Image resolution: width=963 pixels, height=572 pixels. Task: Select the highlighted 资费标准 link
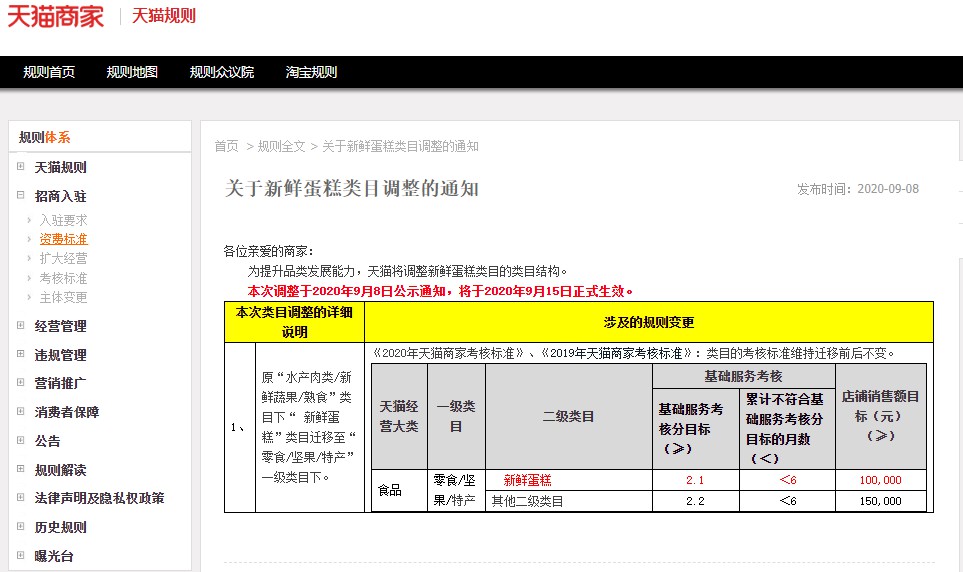pyautogui.click(x=63, y=239)
